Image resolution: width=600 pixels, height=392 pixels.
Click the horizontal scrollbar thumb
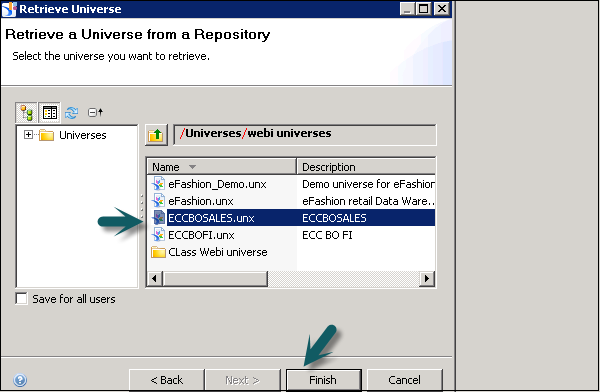tap(215, 278)
